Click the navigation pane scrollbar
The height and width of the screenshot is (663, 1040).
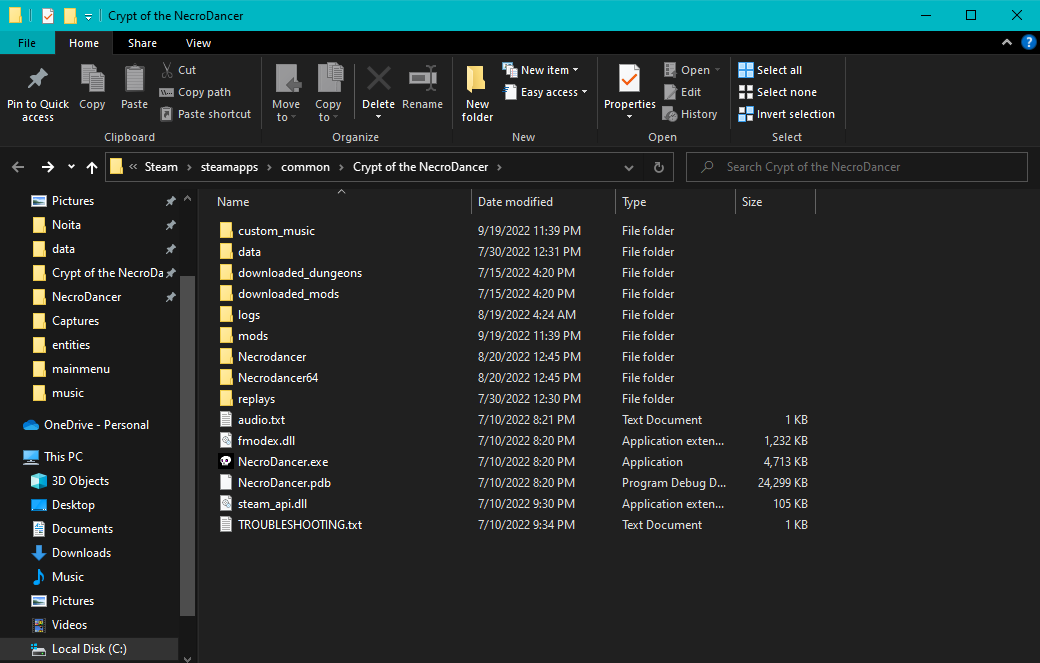click(x=187, y=446)
